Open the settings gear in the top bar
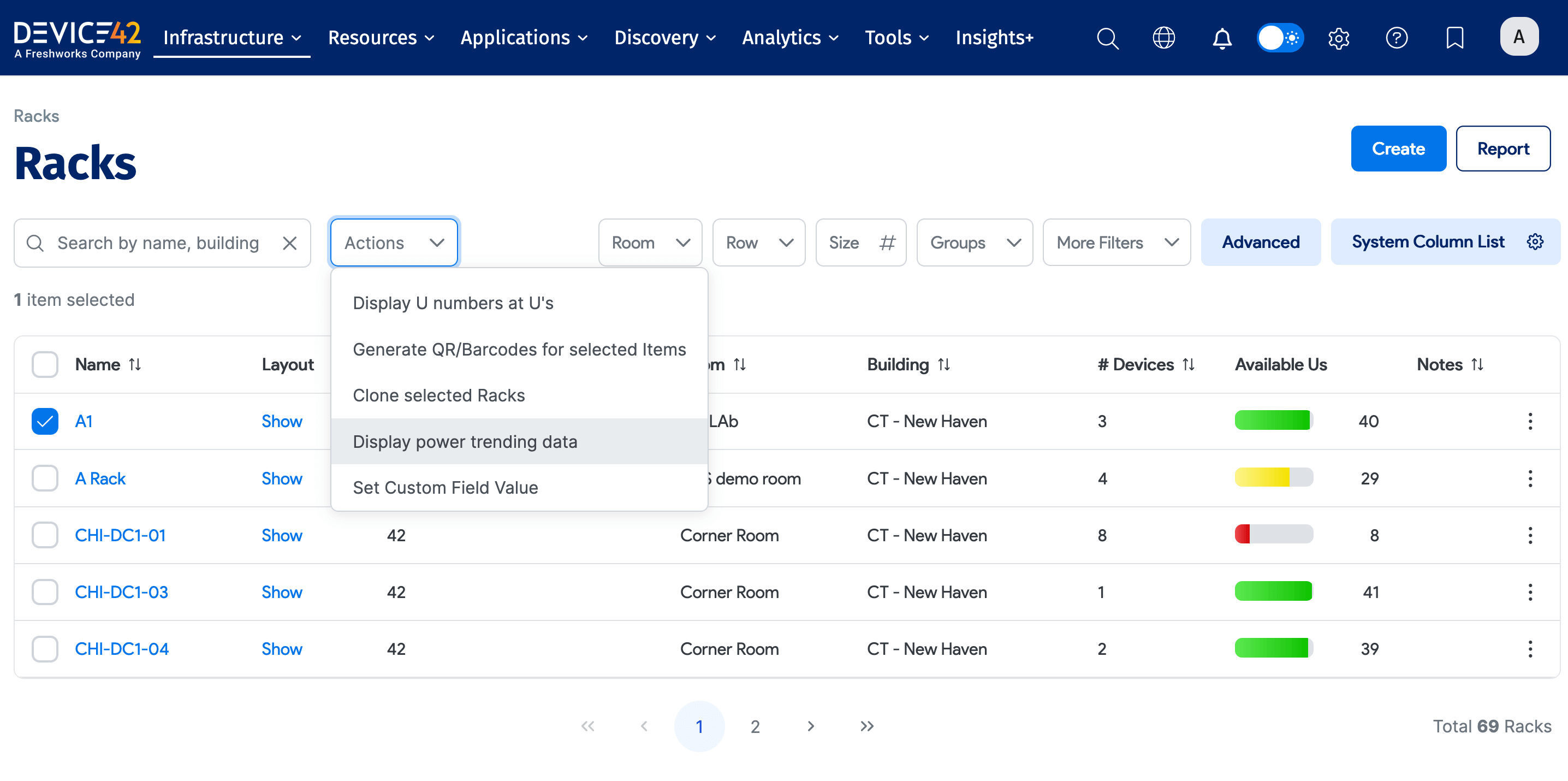The image size is (1568, 781). [1339, 38]
